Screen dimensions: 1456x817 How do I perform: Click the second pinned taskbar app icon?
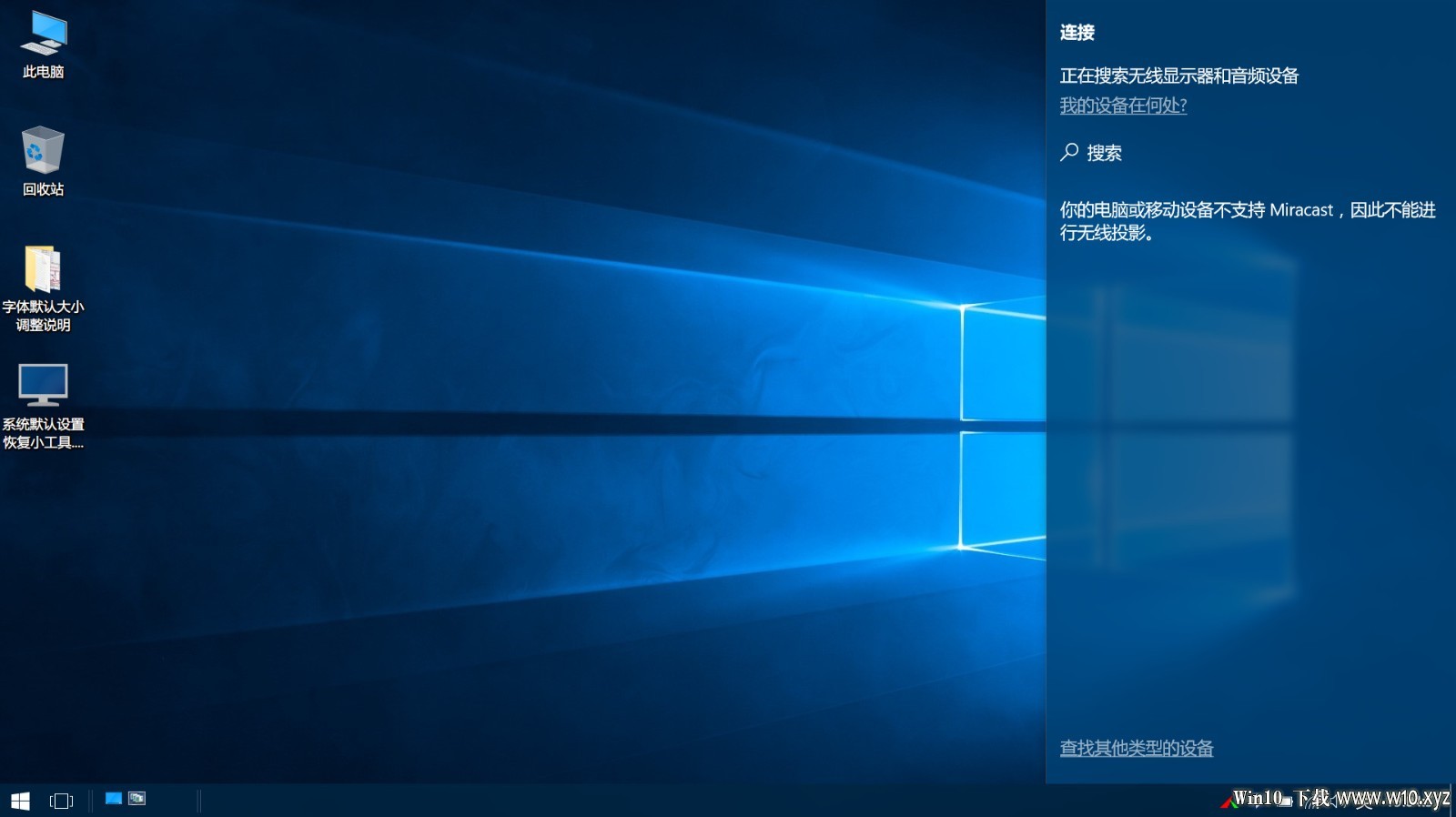pyautogui.click(x=137, y=799)
